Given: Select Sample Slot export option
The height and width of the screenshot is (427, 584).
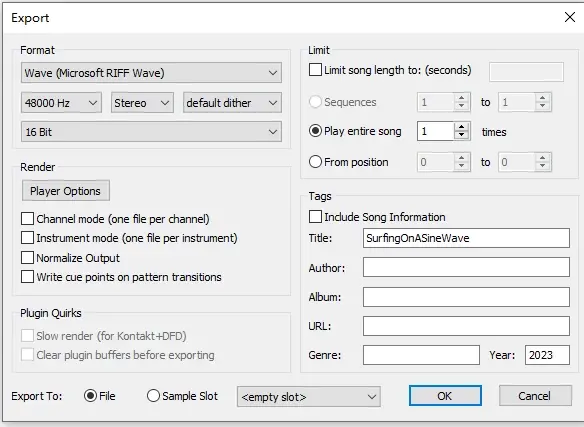Looking at the screenshot, I should pyautogui.click(x=153, y=396).
